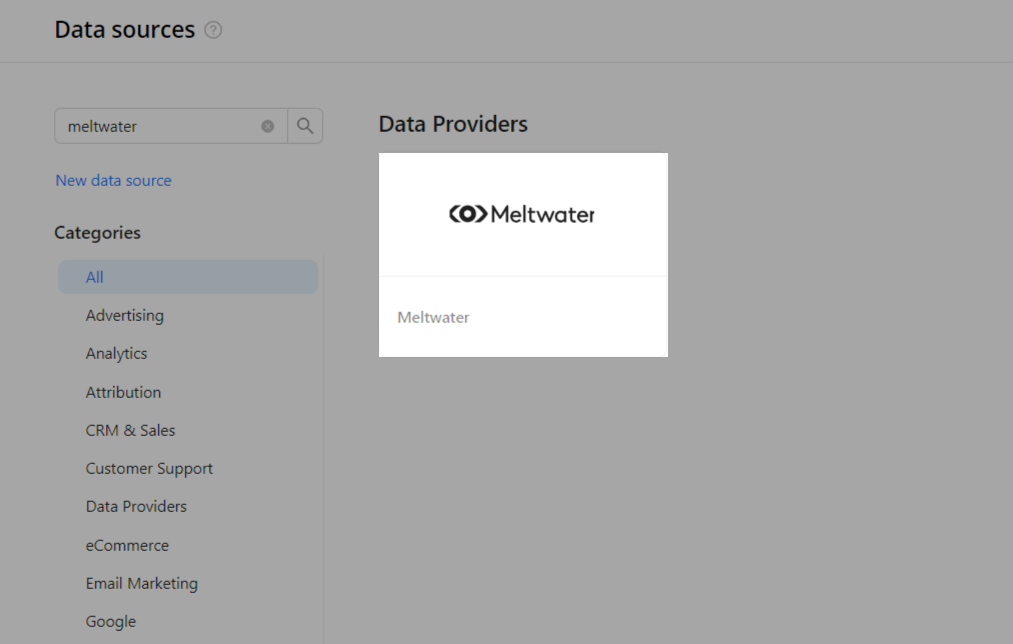Click the search magnifier icon

(x=305, y=125)
